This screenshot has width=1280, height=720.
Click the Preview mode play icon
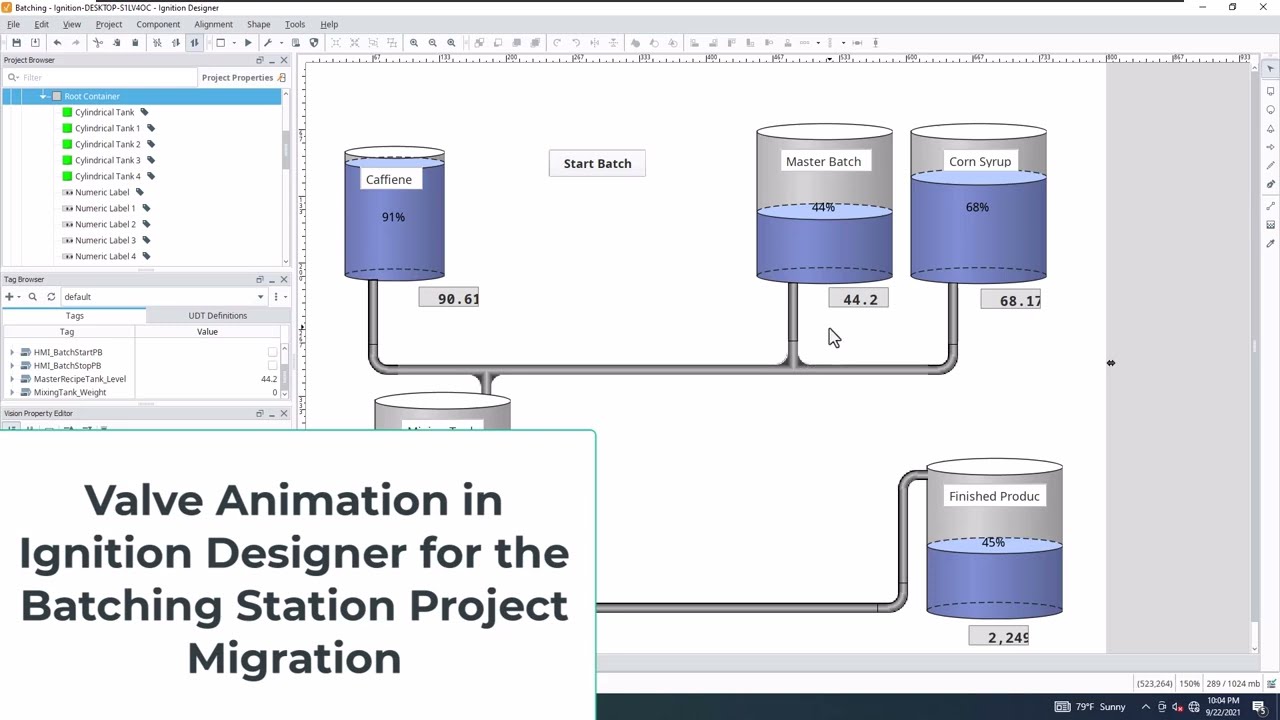tap(248, 43)
